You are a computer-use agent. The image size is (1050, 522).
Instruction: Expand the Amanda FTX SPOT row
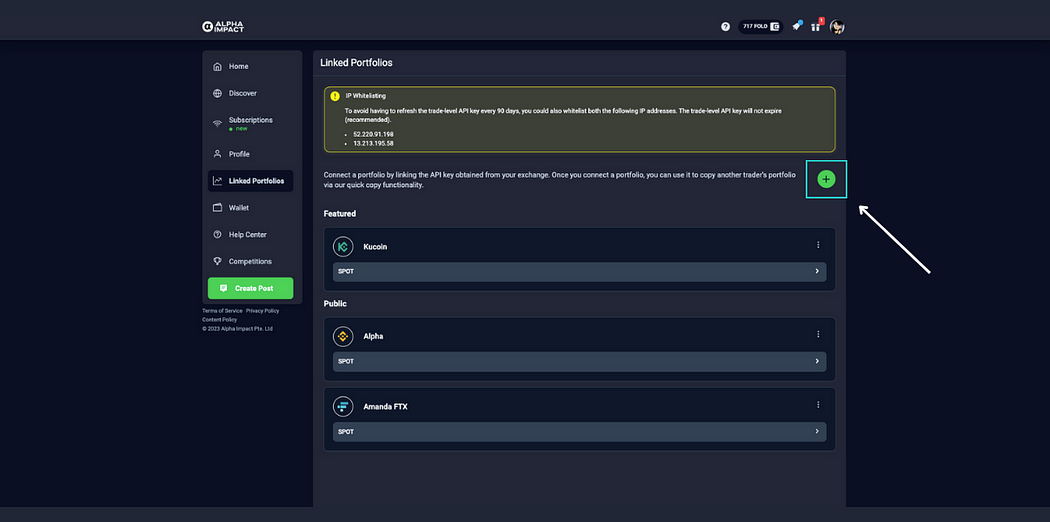(x=579, y=432)
